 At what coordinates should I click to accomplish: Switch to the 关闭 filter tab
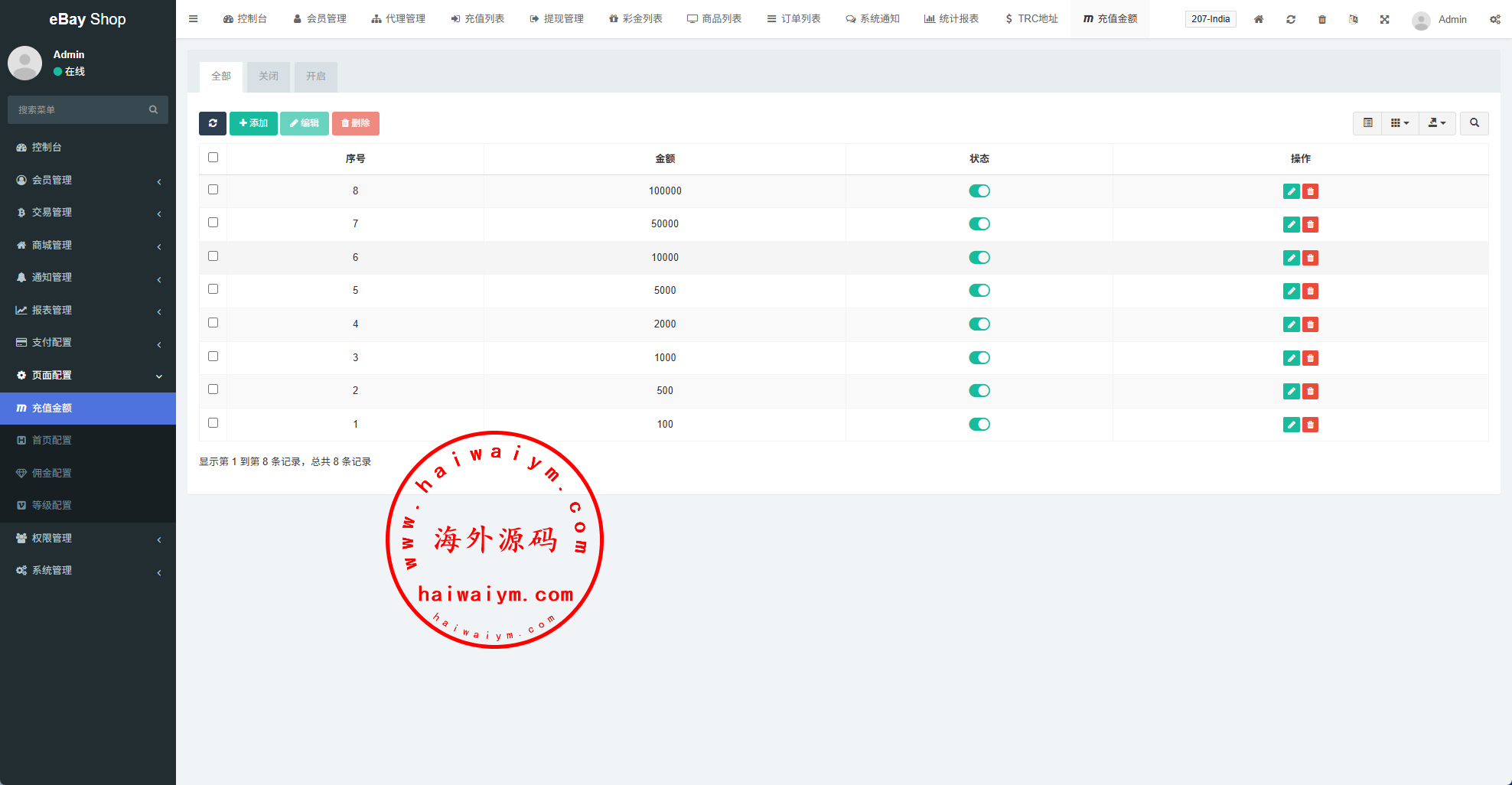[x=268, y=77]
